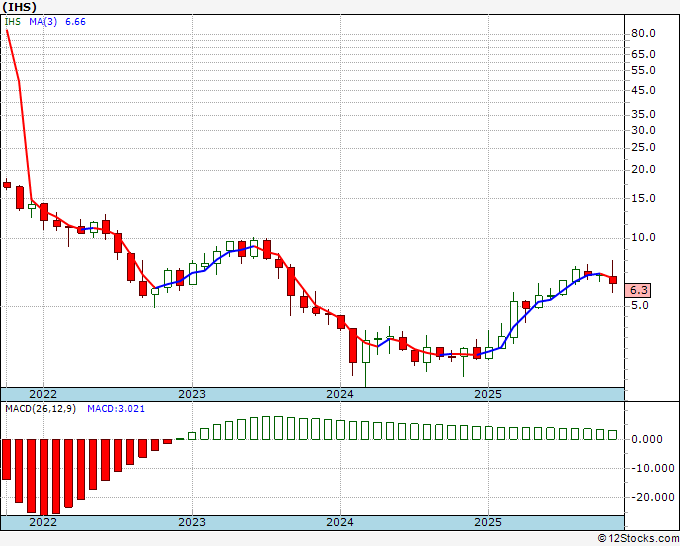Viewport: 680px width, 546px height.
Task: Click the 20.0 price axis label
Action: click(x=643, y=170)
